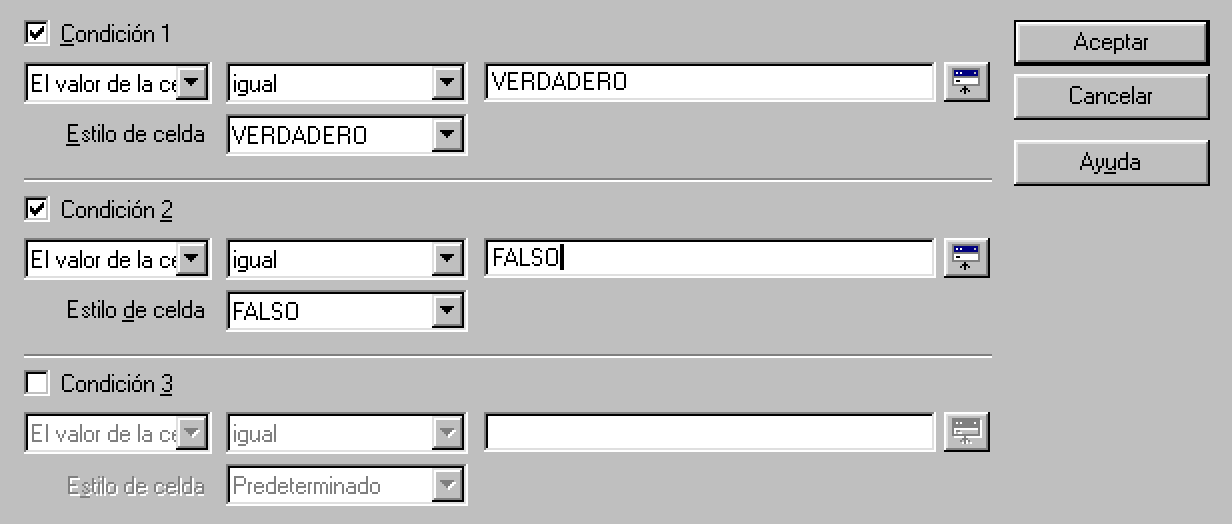The width and height of the screenshot is (1232, 524).
Task: Expand the 'igual' operator dropdown in Condición 3
Action: (x=447, y=434)
